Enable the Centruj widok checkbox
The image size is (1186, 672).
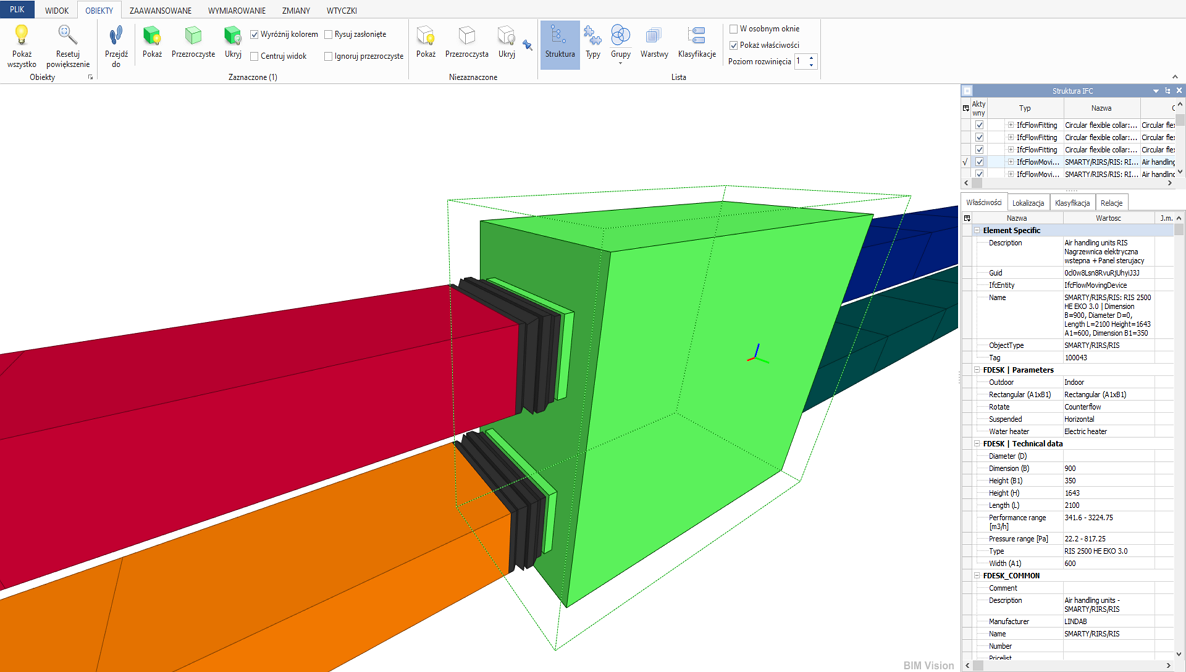click(x=255, y=56)
